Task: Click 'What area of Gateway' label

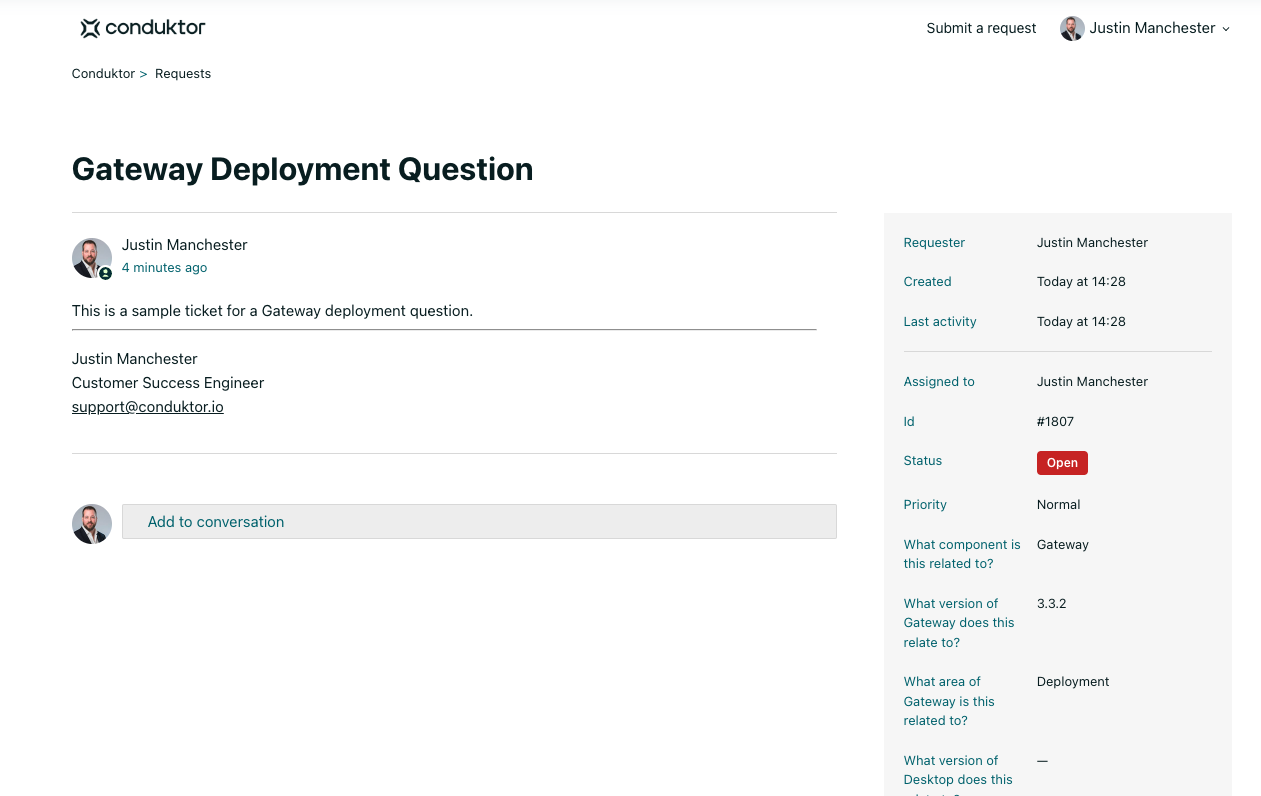Action: coord(950,701)
